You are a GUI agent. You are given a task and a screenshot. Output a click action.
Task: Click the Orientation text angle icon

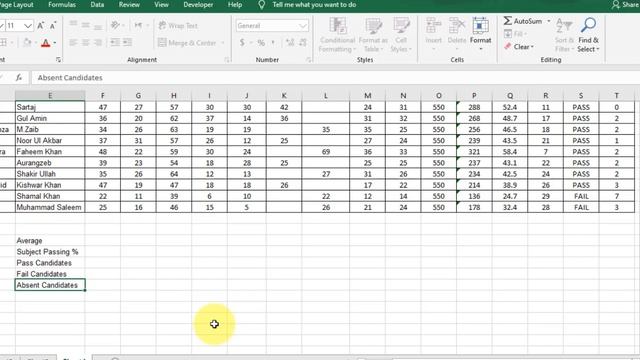(x=116, y=25)
